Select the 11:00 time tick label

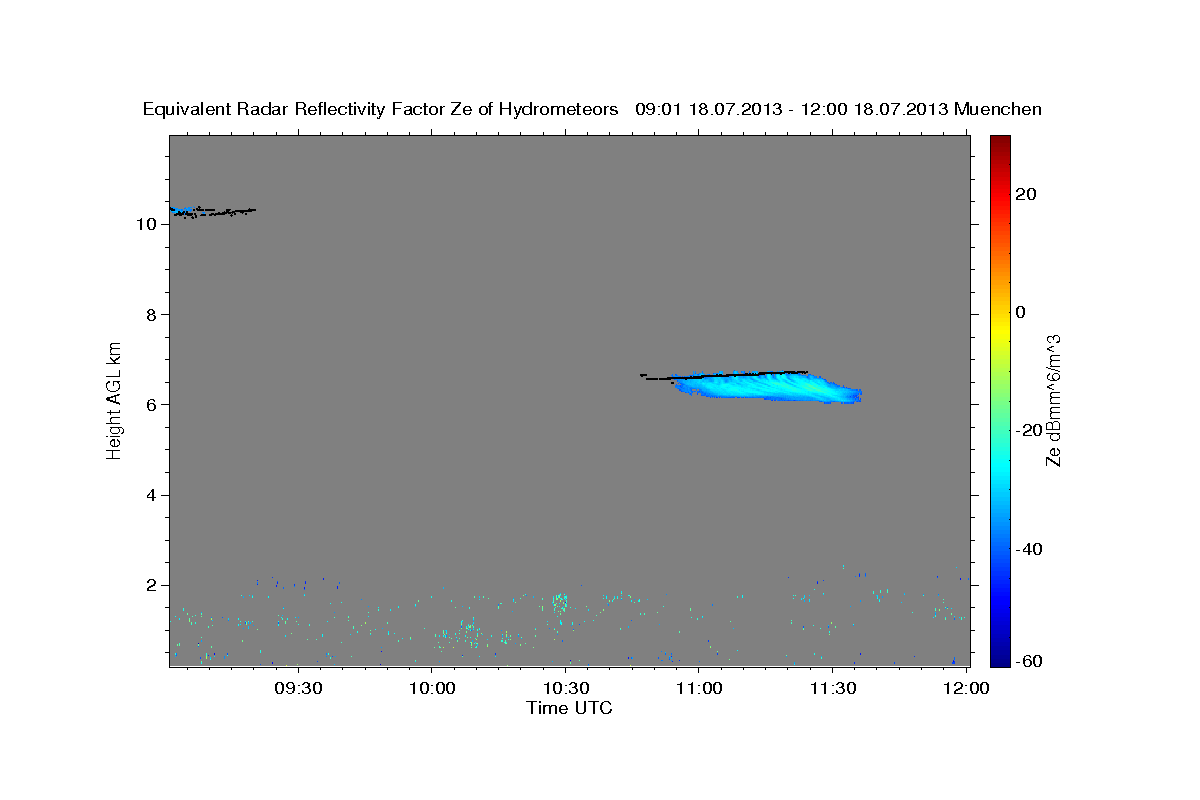pos(698,688)
